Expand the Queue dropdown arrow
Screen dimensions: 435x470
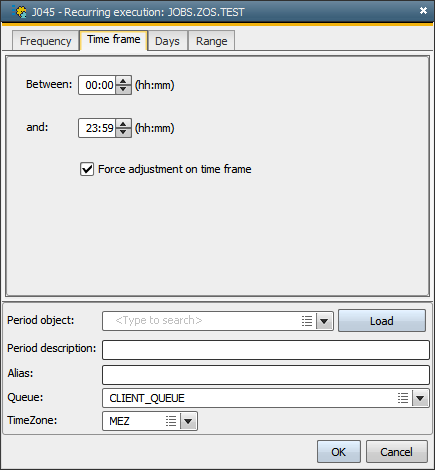point(420,398)
